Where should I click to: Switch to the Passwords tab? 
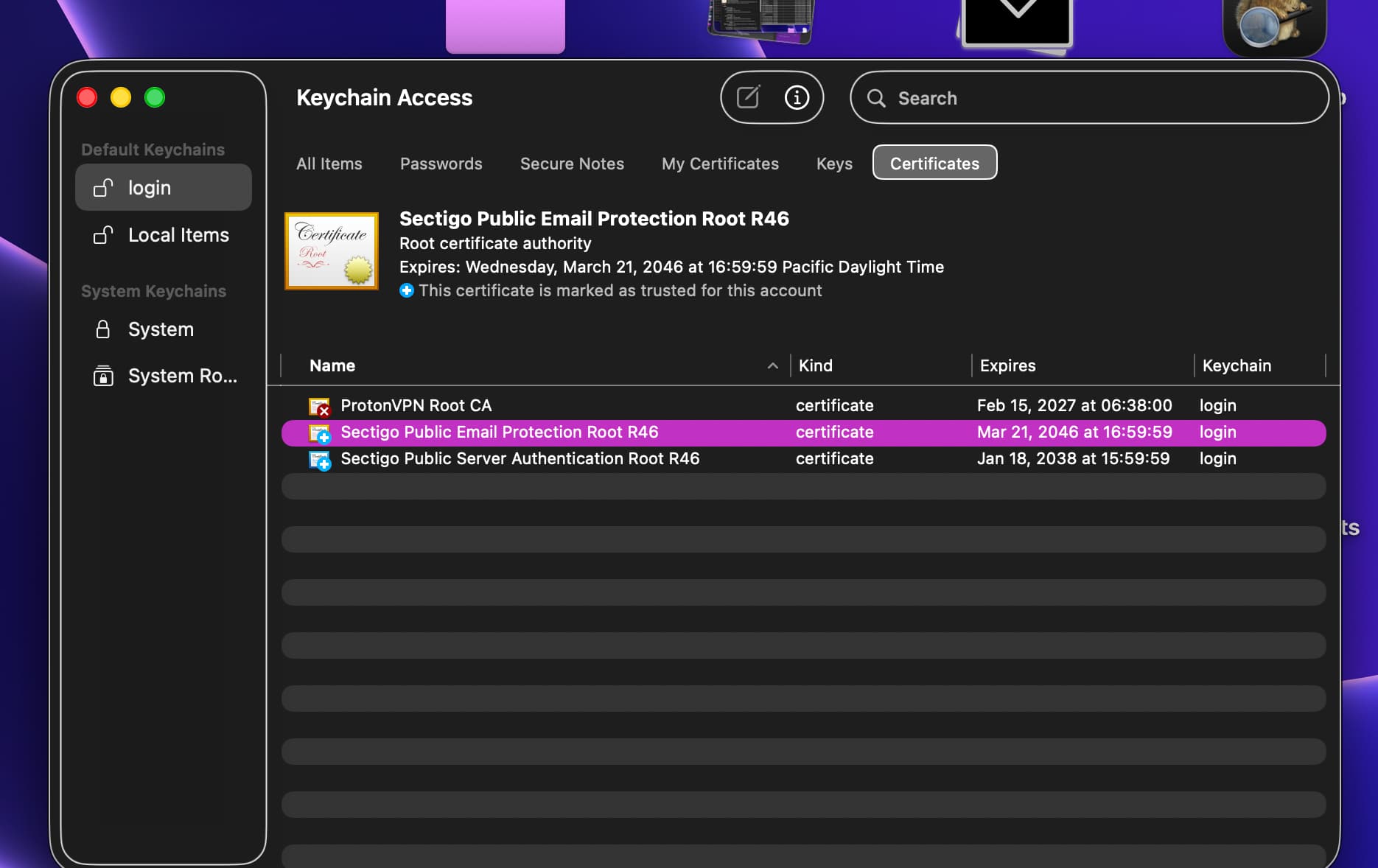click(x=441, y=164)
